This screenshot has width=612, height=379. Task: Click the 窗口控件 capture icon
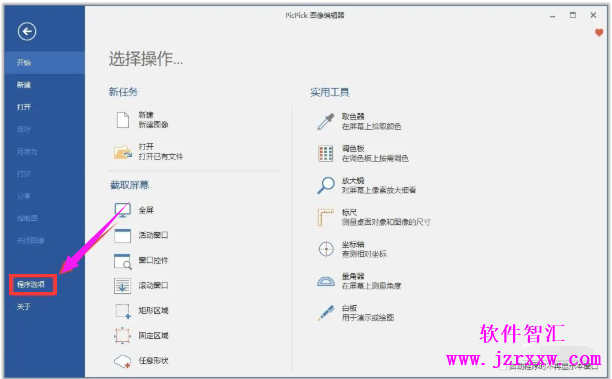coord(123,261)
